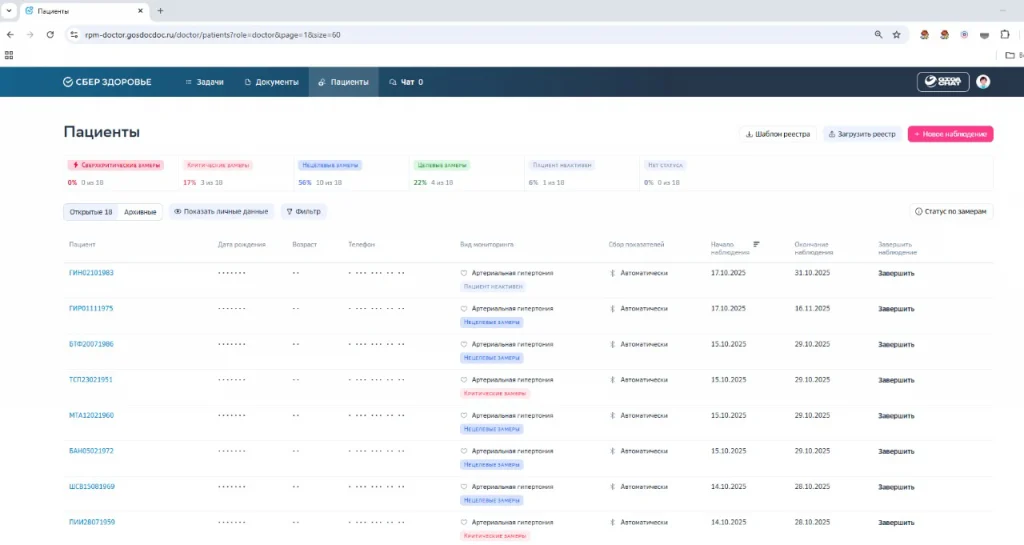Go to the Задачи menu section

point(204,82)
